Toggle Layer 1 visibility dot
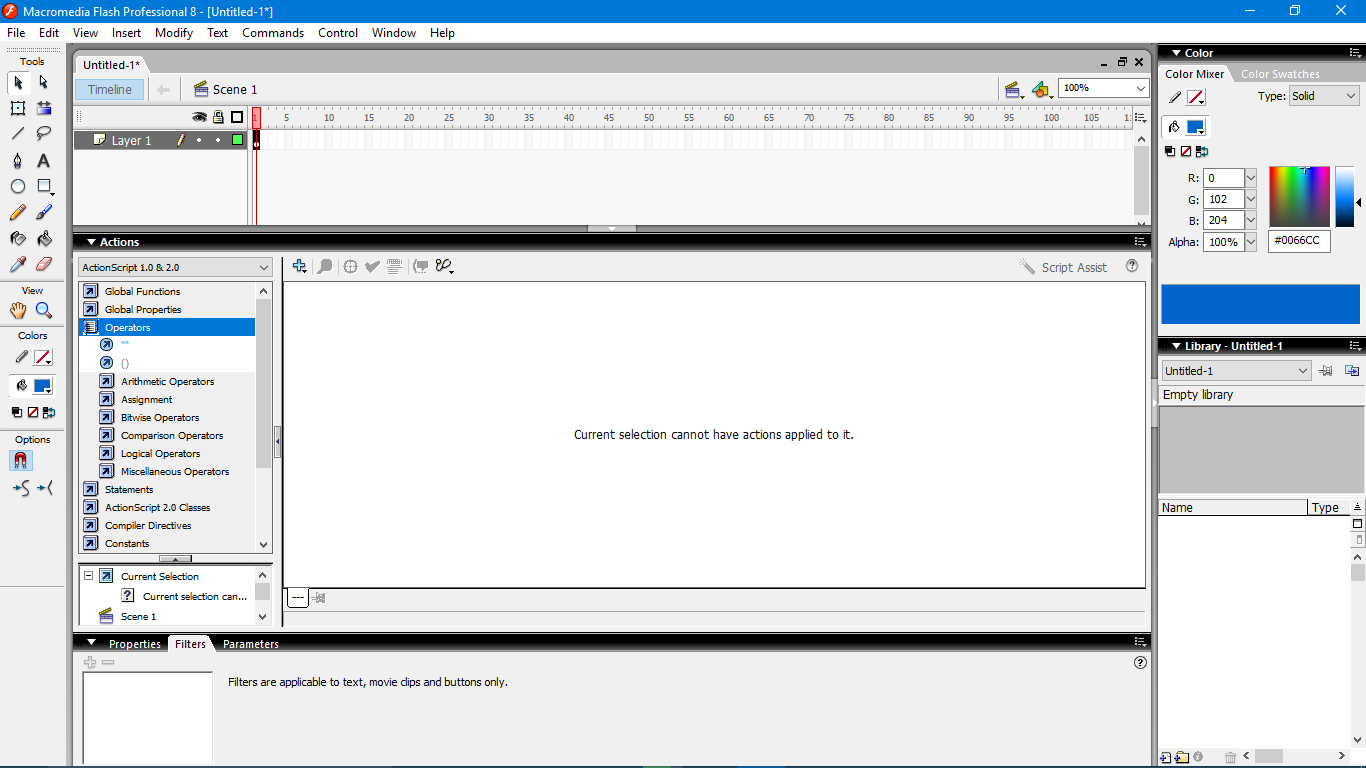1366x768 pixels. 199,140
